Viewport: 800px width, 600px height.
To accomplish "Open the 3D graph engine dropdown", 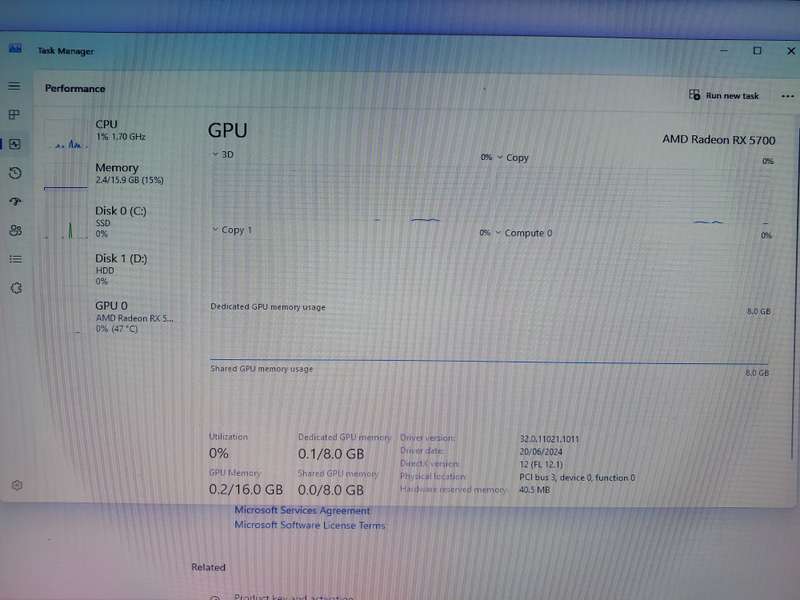I will [223, 155].
